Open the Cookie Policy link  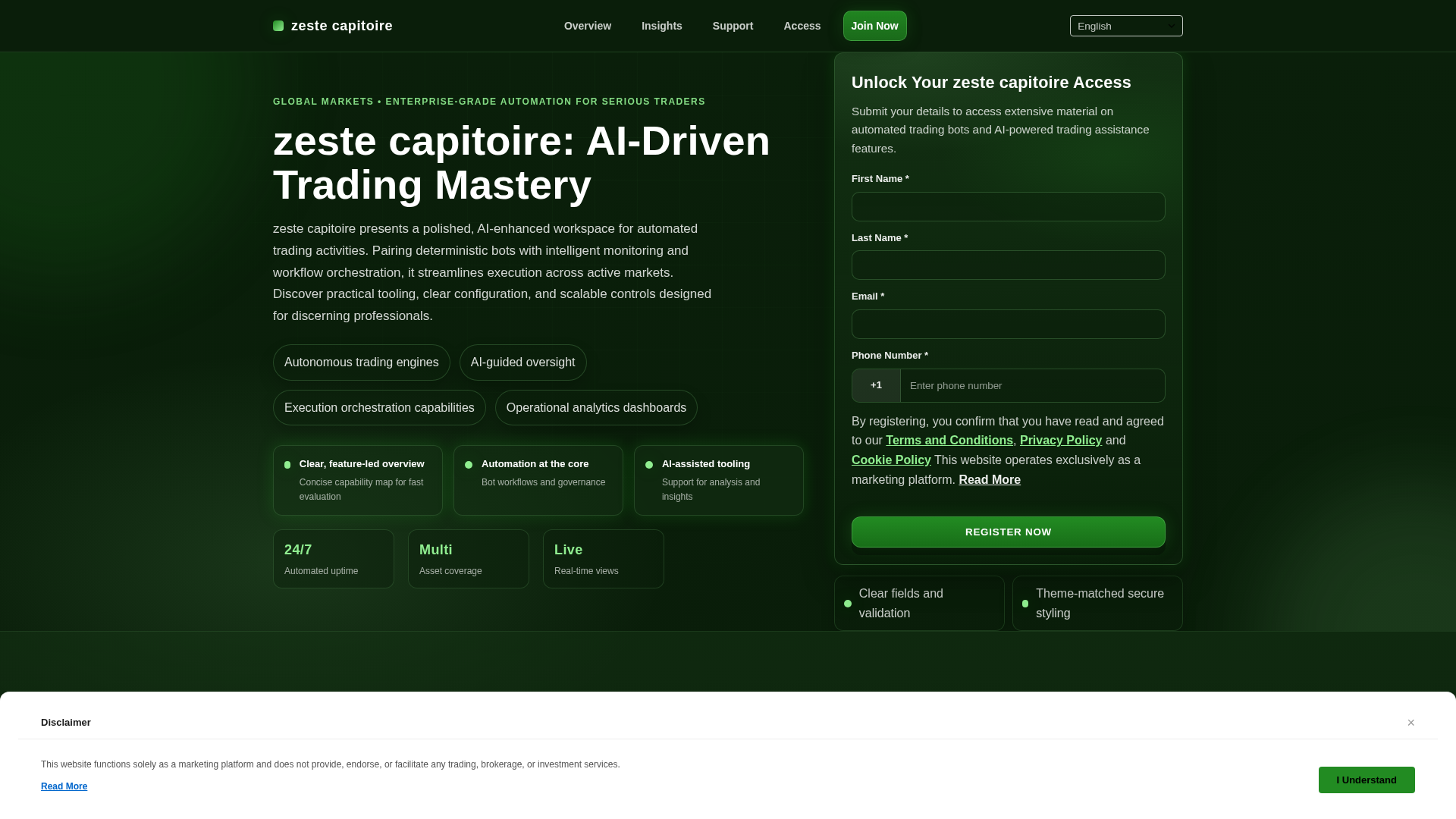(891, 460)
